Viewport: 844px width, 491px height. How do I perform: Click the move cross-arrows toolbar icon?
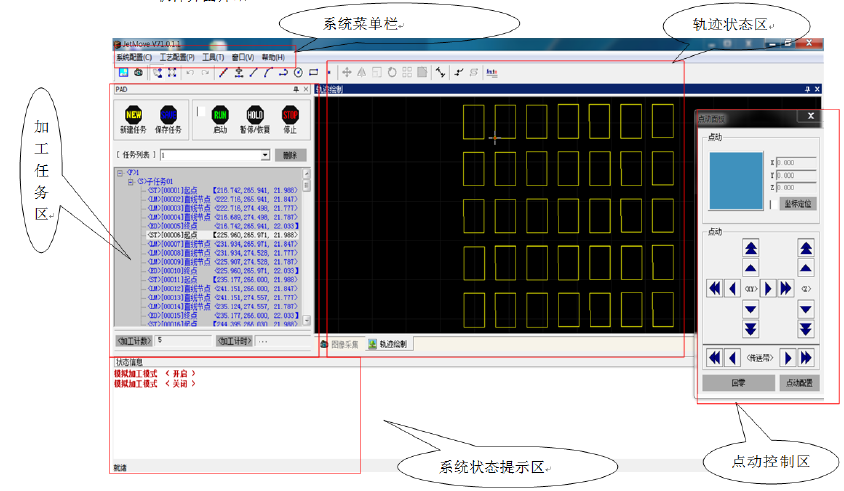pos(347,73)
